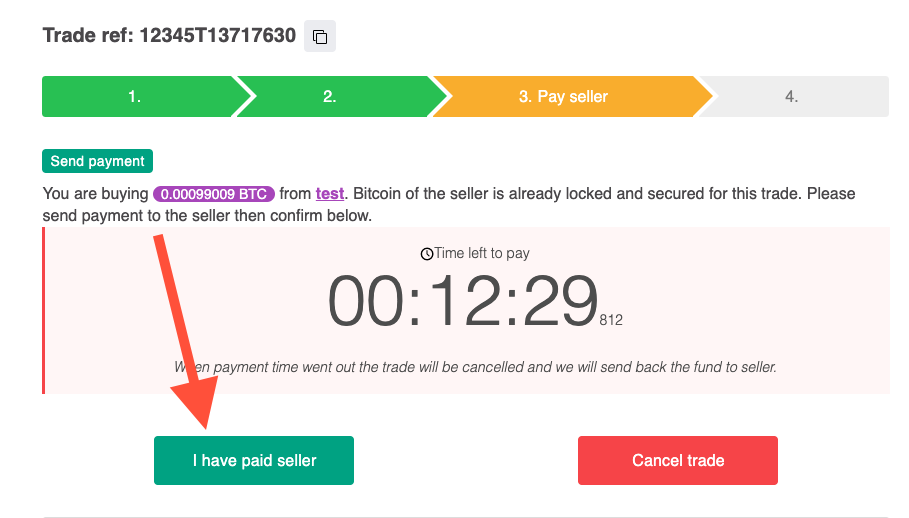Click the italic trade cancellation notice text
The height and width of the screenshot is (518, 909).
point(475,367)
